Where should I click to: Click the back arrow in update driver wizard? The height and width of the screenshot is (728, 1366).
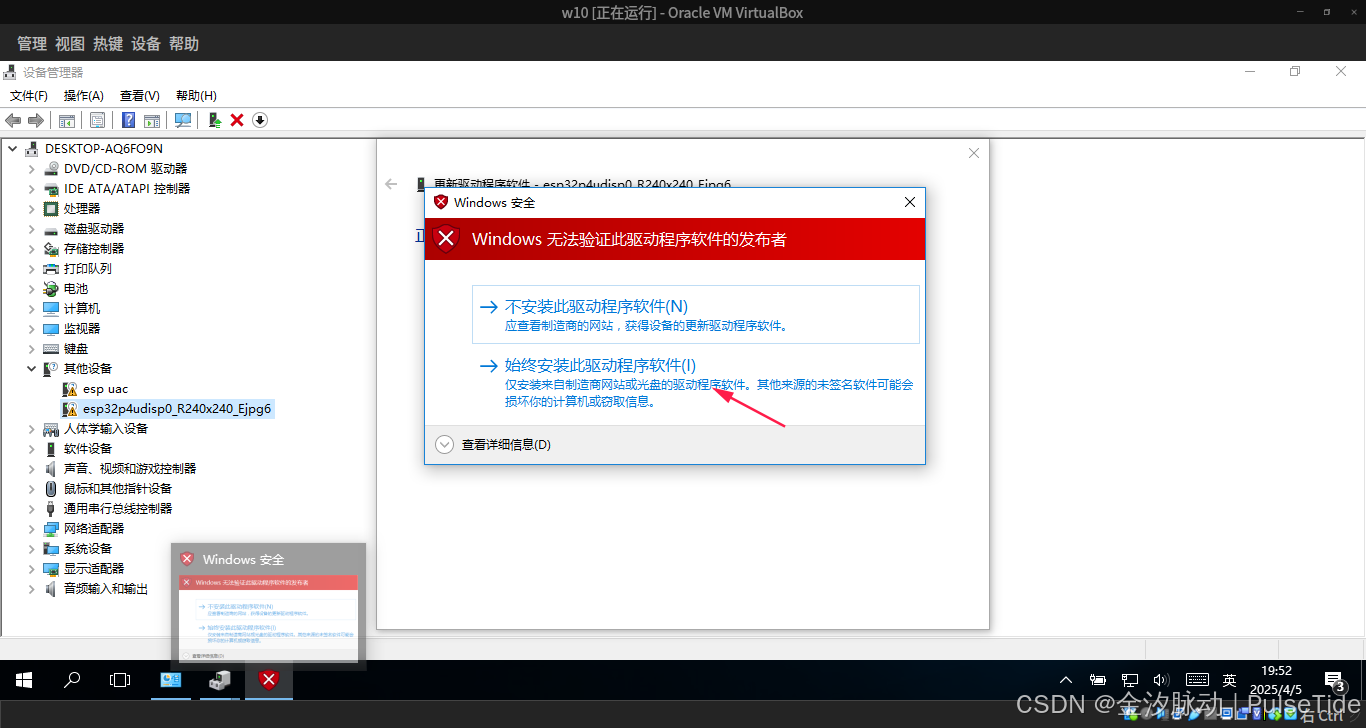(x=392, y=184)
